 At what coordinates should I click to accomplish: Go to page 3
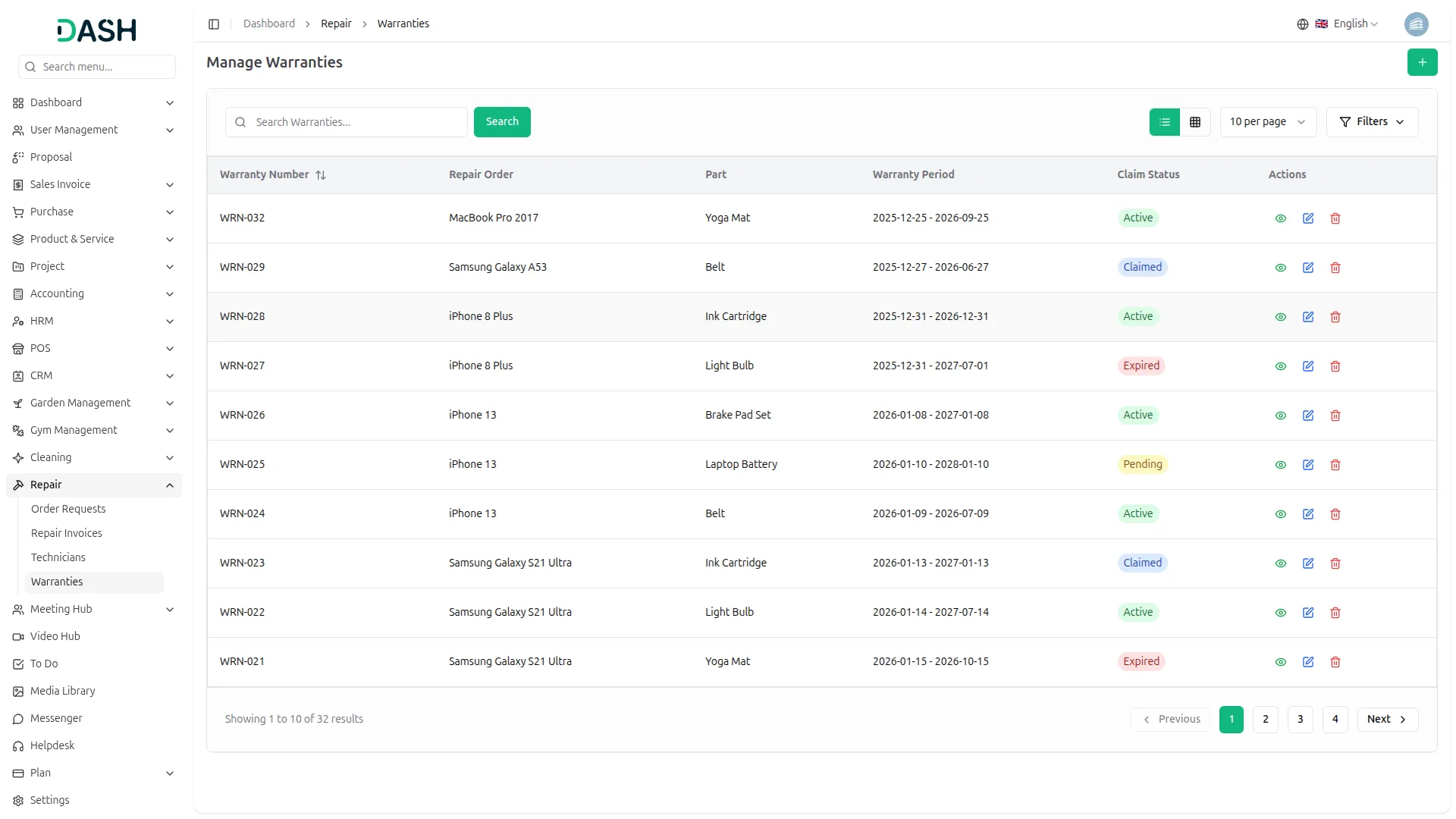(x=1300, y=720)
